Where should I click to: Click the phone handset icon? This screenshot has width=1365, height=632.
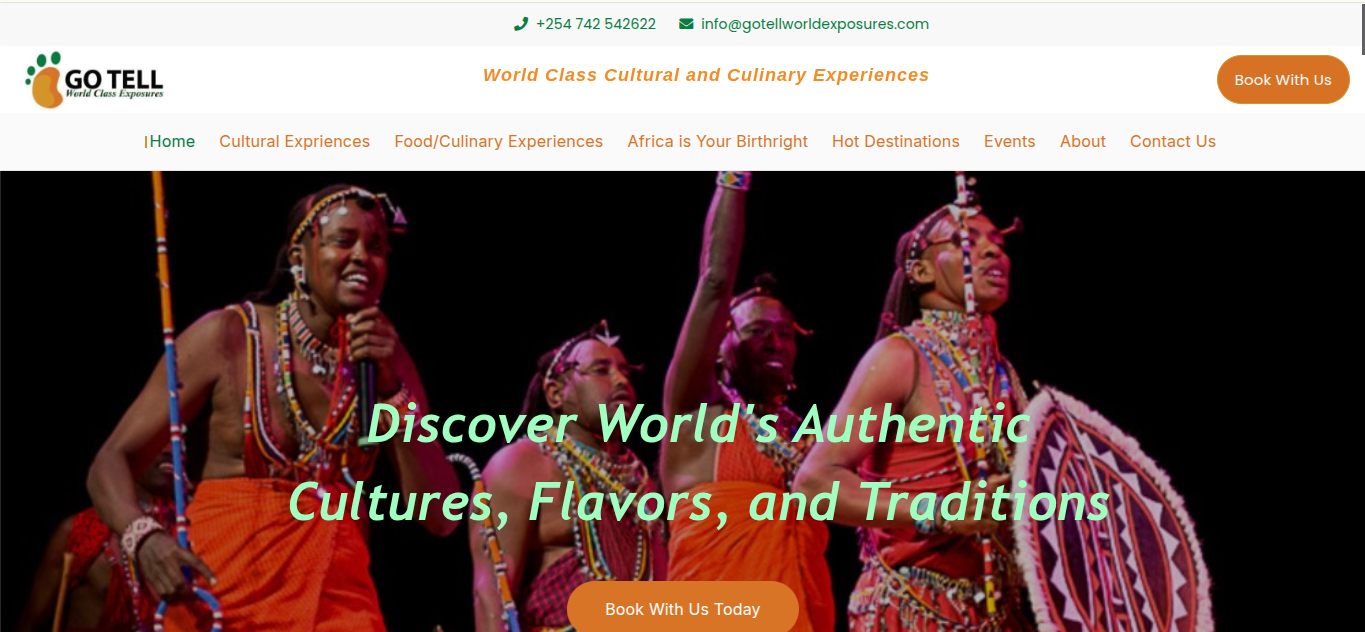pyautogui.click(x=520, y=24)
